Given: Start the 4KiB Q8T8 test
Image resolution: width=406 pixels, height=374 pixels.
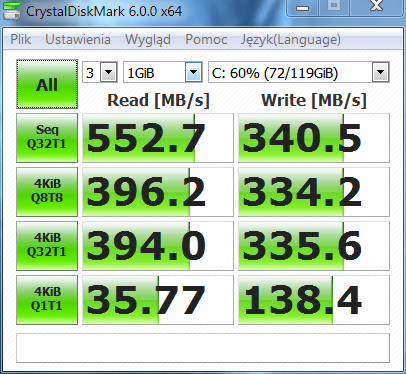Looking at the screenshot, I should coord(47,192).
